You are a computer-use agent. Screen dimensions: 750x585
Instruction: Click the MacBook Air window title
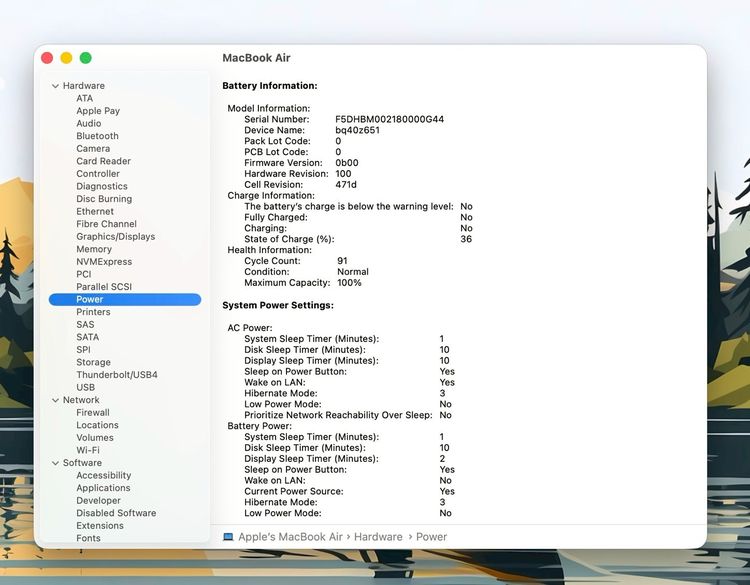(x=256, y=58)
